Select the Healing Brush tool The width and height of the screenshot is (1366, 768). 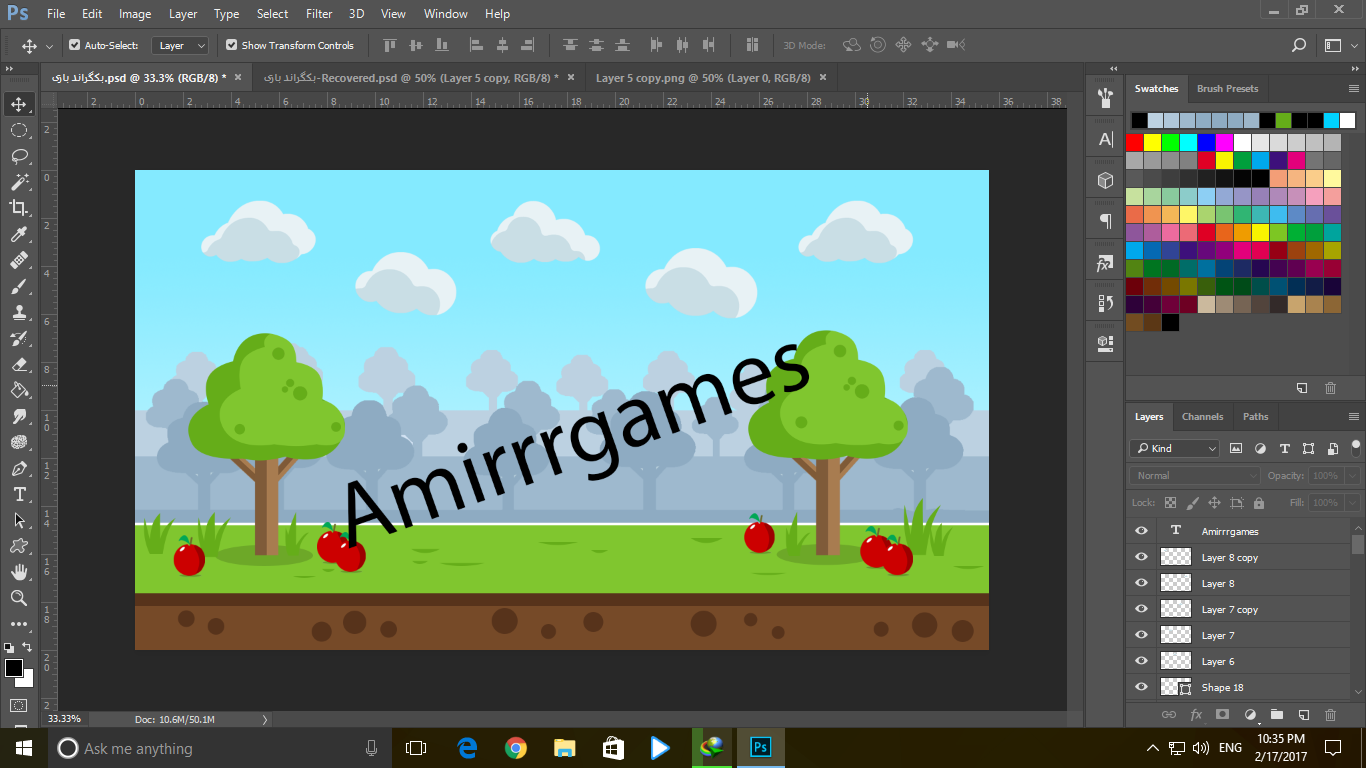pos(19,260)
